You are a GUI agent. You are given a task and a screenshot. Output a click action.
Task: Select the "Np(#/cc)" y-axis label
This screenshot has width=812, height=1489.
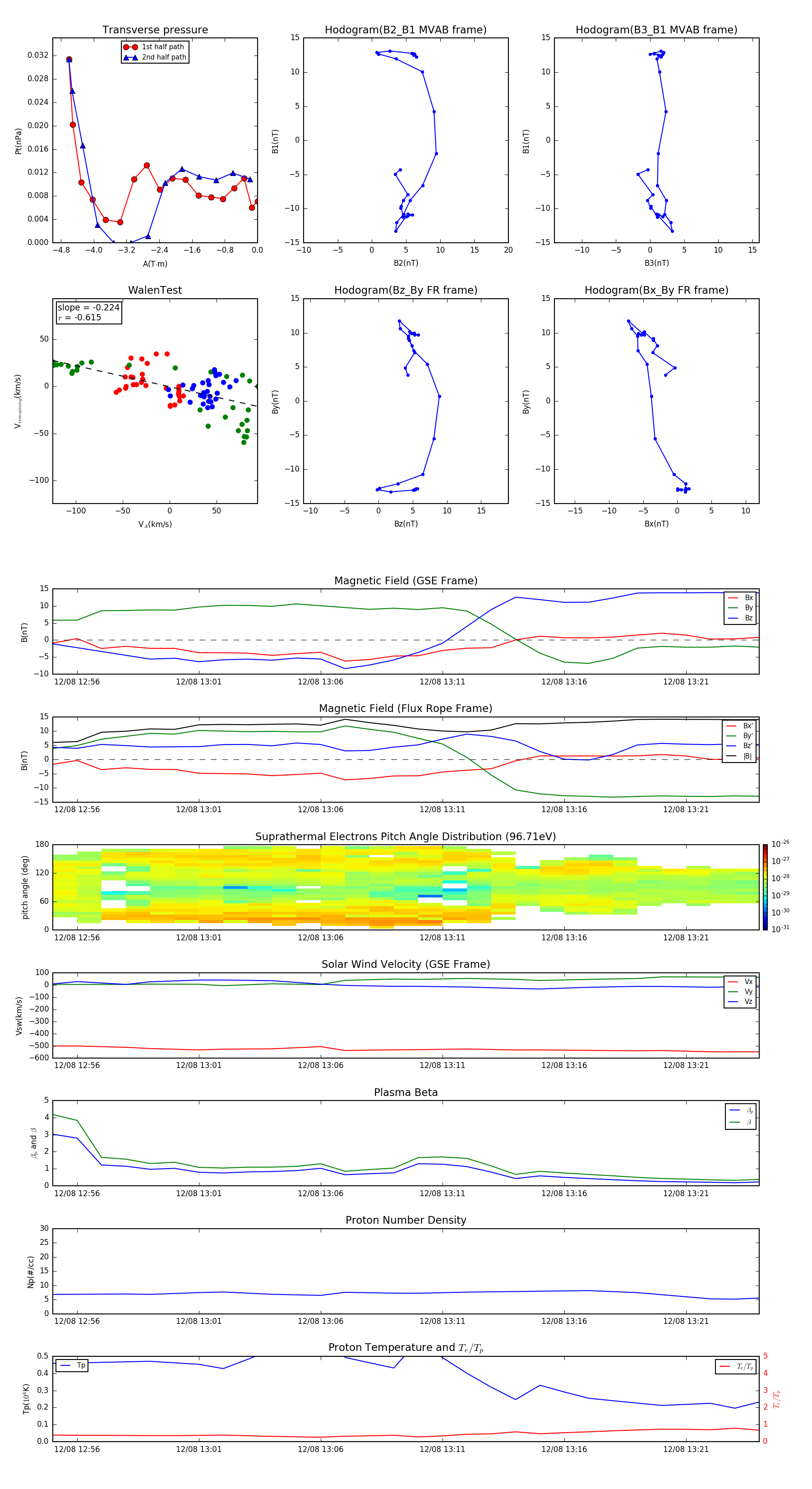[x=31, y=1272]
